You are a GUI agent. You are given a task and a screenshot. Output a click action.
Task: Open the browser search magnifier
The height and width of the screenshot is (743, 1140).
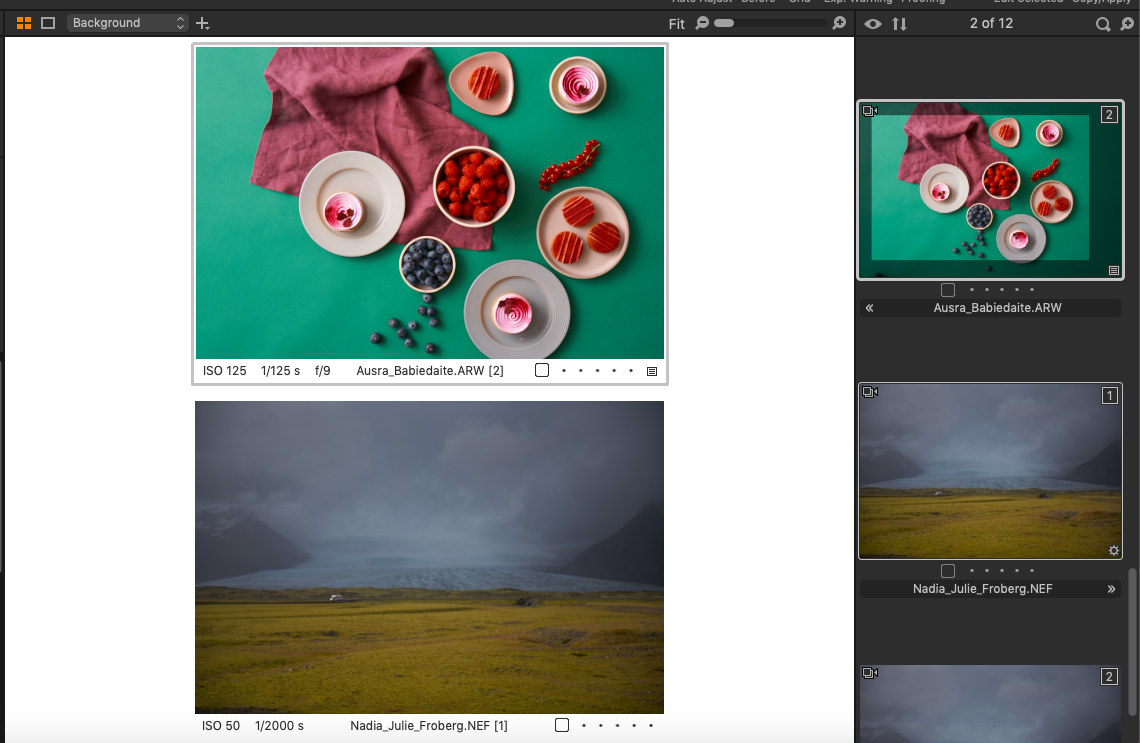1103,24
